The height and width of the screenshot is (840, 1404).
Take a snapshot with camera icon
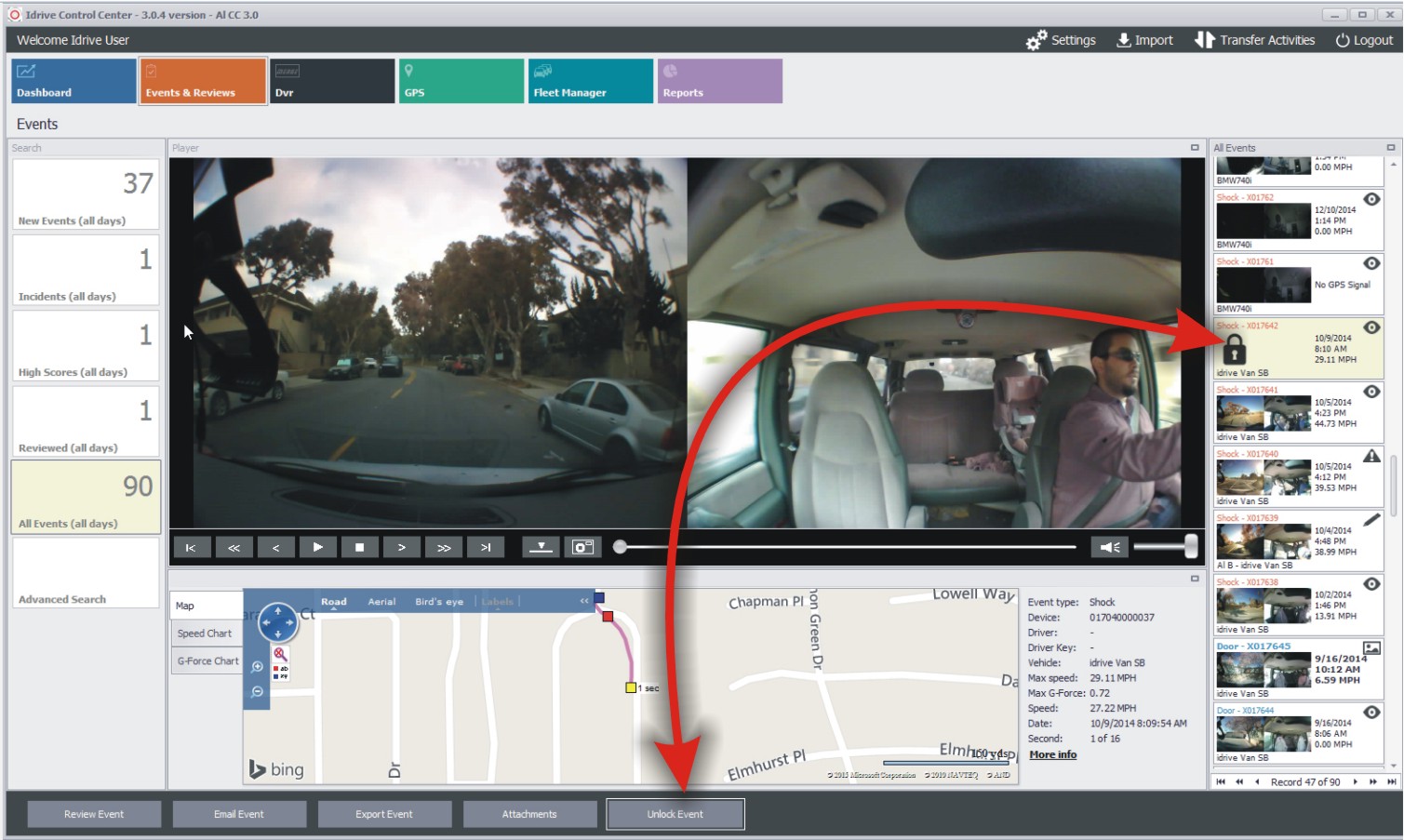coord(582,547)
